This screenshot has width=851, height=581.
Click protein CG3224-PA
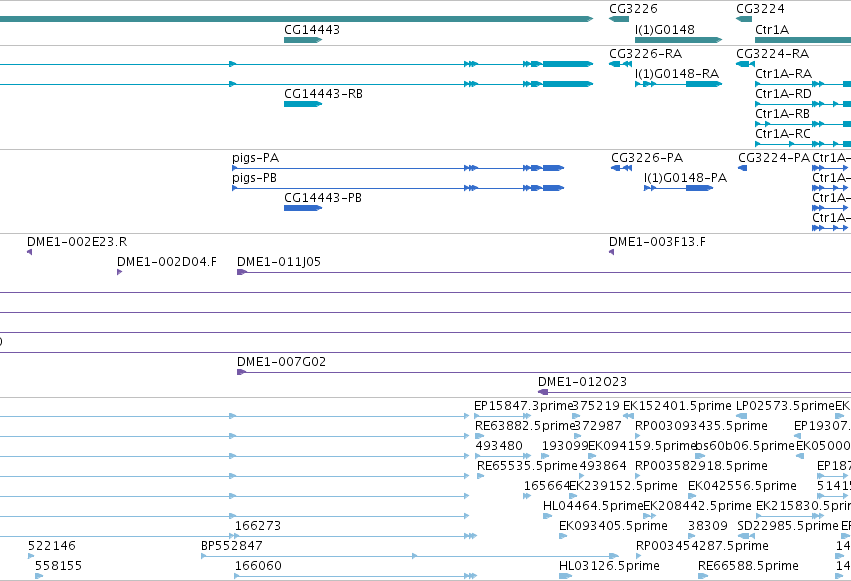[742, 168]
